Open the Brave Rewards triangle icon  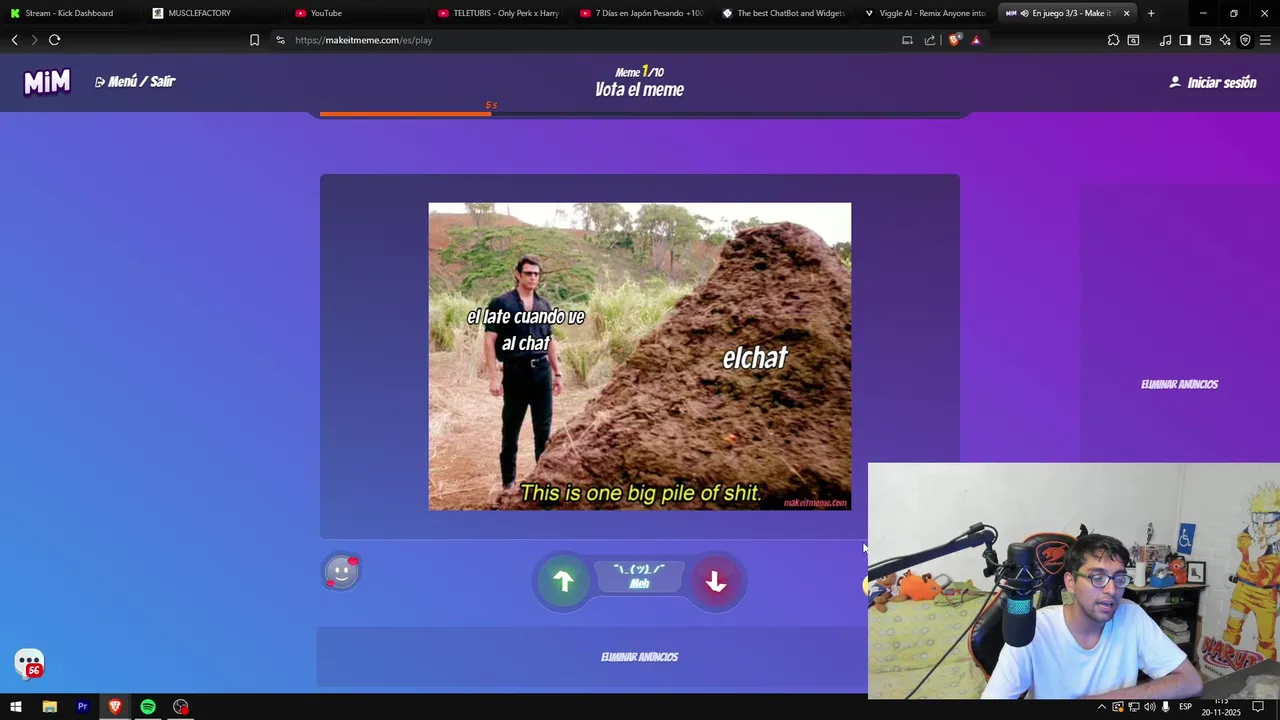[976, 40]
